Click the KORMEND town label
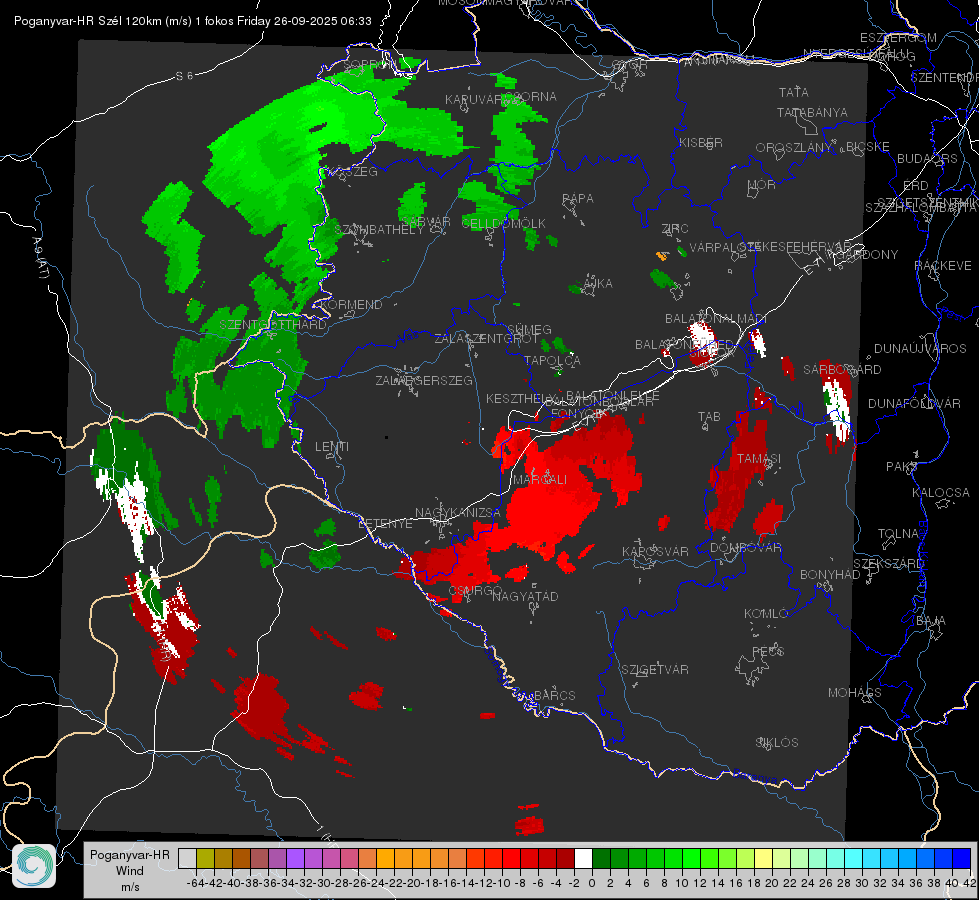Screen dimensions: 979x900 [350, 305]
